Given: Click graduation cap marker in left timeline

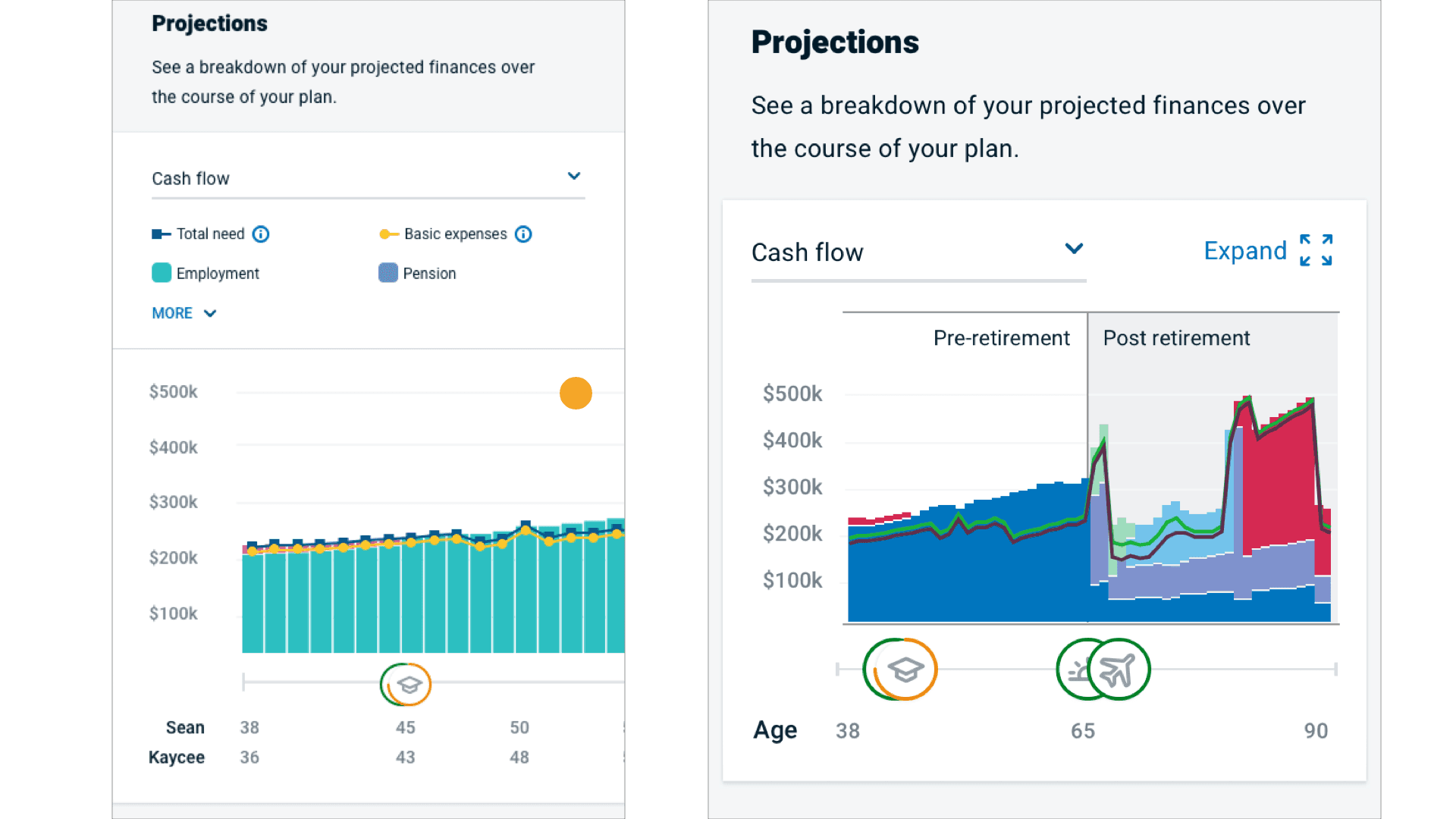Looking at the screenshot, I should coord(408,685).
